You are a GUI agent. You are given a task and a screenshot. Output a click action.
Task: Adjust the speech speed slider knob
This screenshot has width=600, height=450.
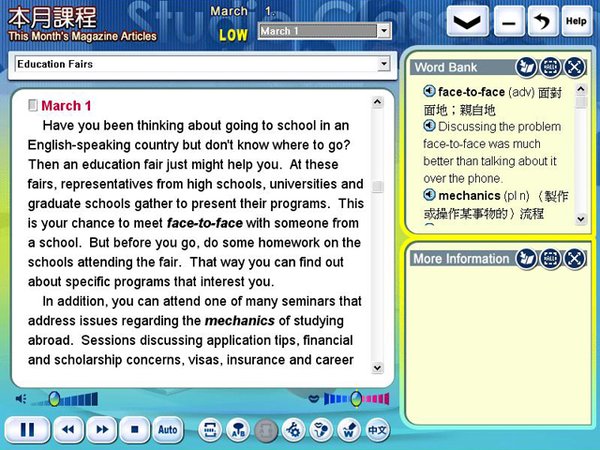click(356, 399)
